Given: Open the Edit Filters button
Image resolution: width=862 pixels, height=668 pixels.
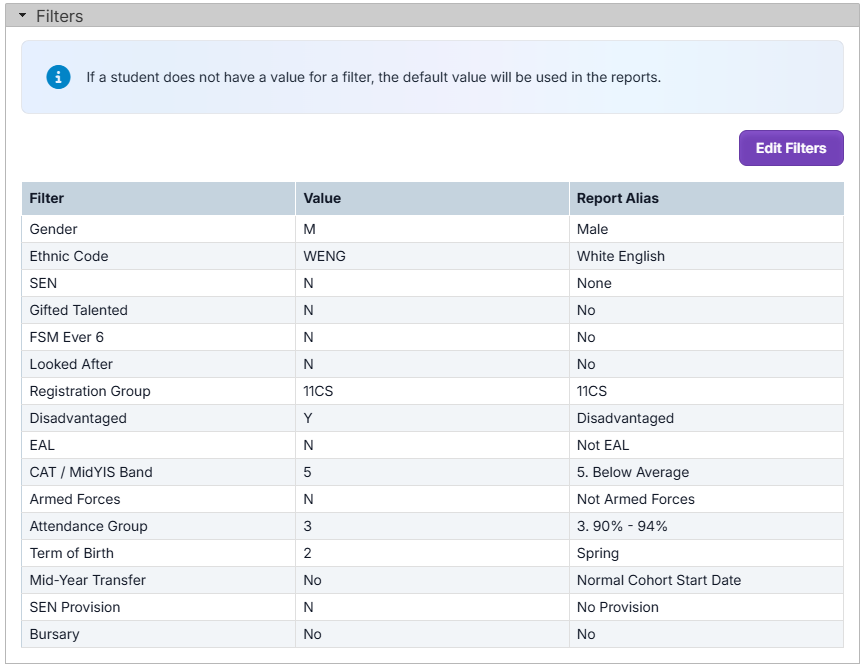Looking at the screenshot, I should point(790,148).
